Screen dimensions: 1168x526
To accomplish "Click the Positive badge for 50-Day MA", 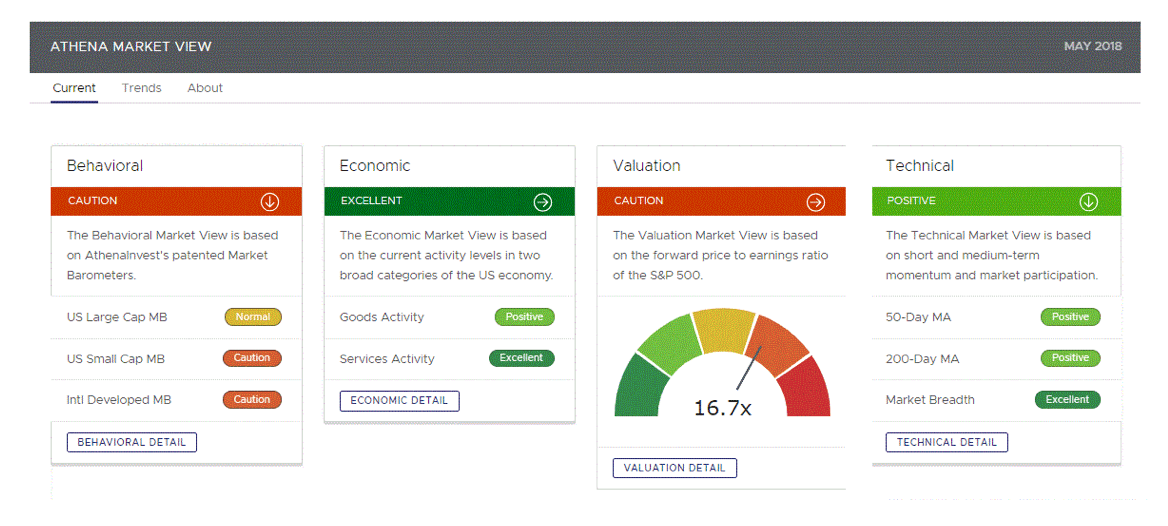I will click(x=1070, y=317).
